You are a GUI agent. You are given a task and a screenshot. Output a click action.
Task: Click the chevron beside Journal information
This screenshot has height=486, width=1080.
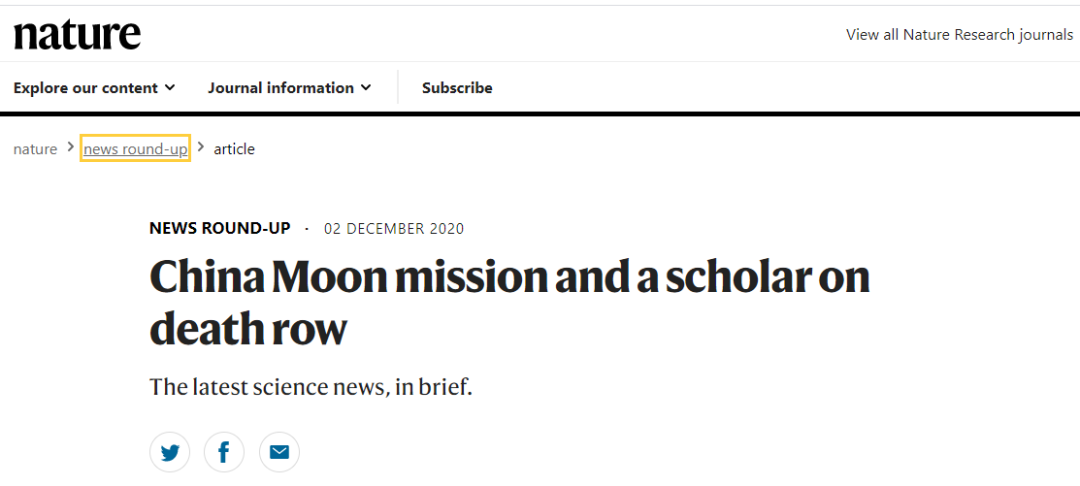click(366, 88)
